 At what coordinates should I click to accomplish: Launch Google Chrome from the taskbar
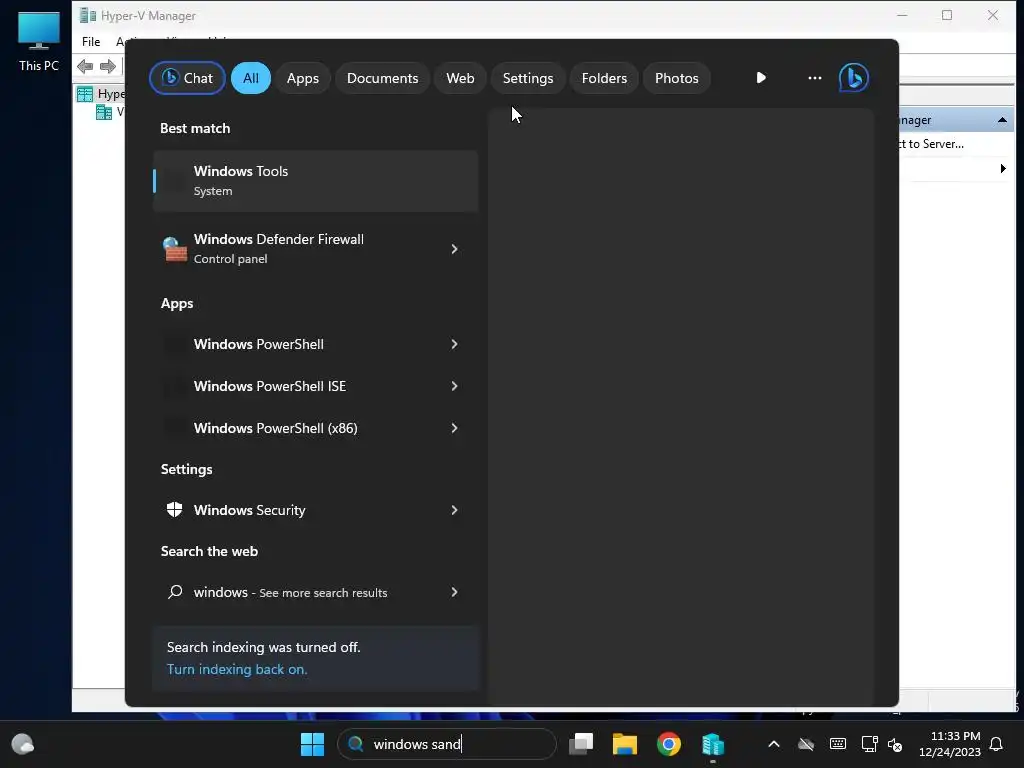(x=668, y=744)
